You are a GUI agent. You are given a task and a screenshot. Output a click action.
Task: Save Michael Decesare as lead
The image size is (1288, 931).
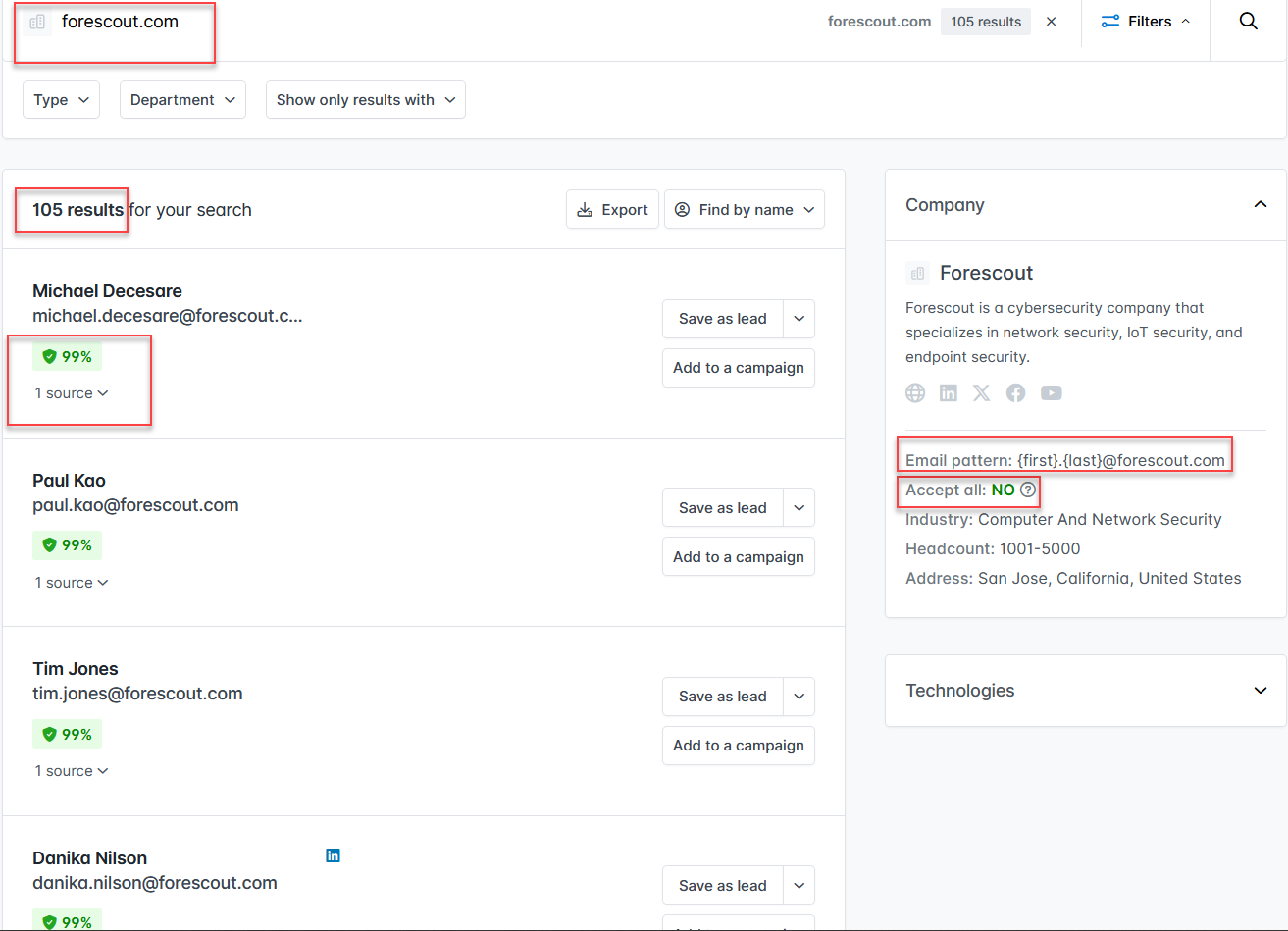coord(722,319)
